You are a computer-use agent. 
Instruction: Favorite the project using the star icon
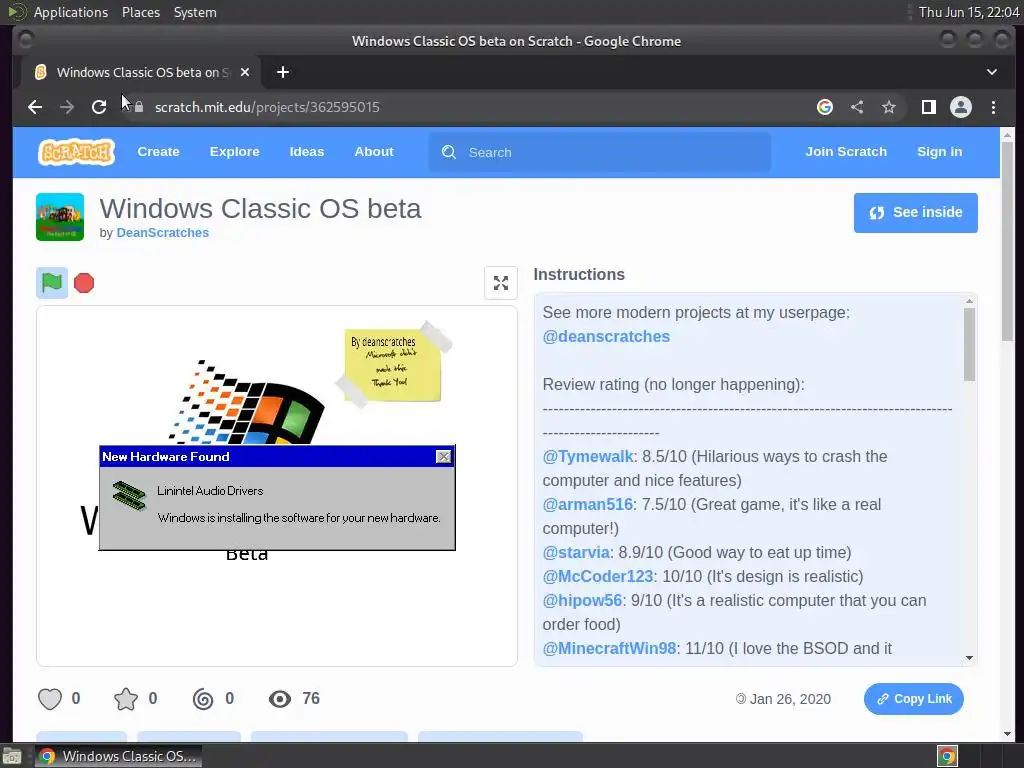click(x=126, y=699)
